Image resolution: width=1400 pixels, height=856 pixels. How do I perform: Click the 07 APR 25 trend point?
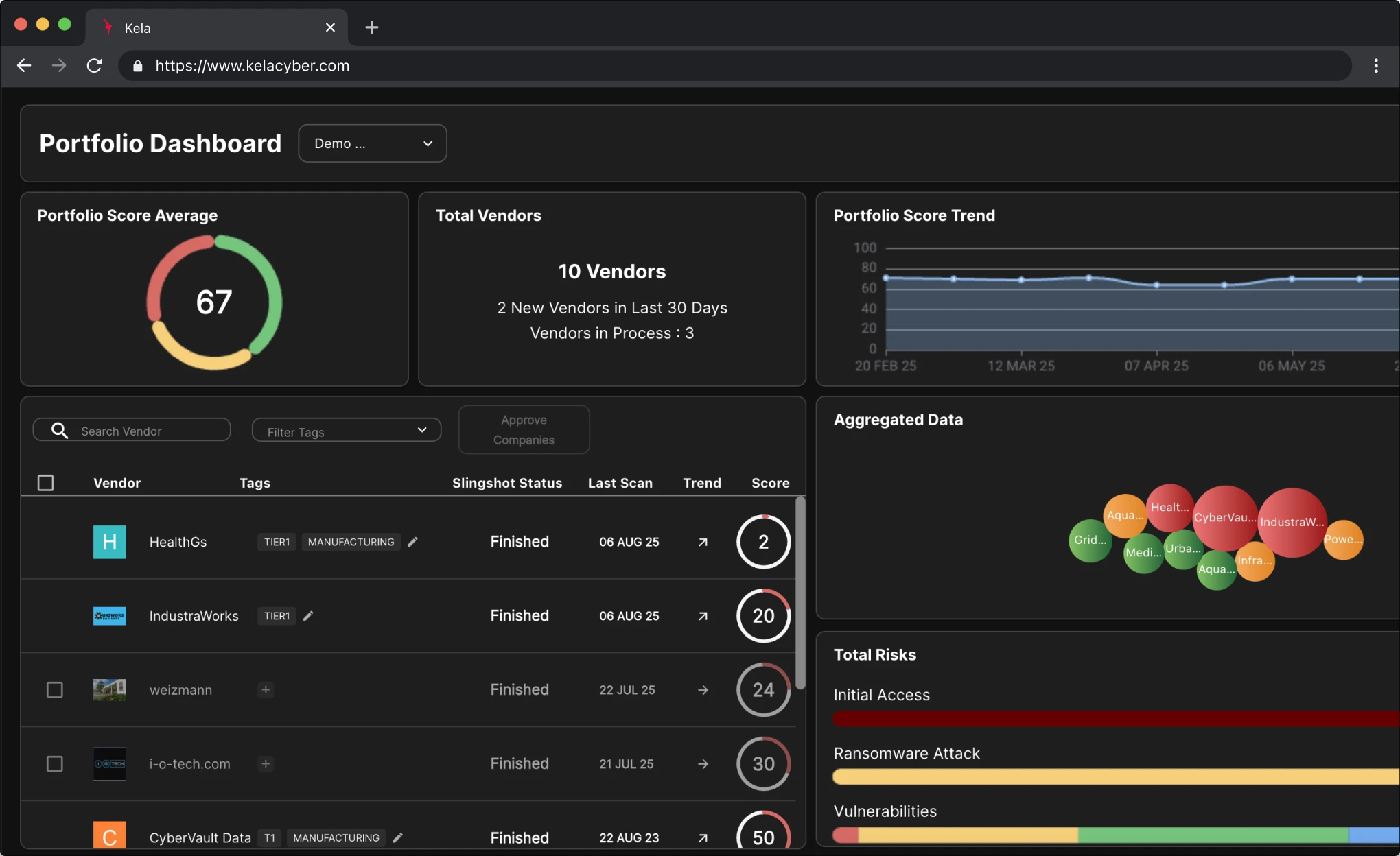tap(1157, 285)
